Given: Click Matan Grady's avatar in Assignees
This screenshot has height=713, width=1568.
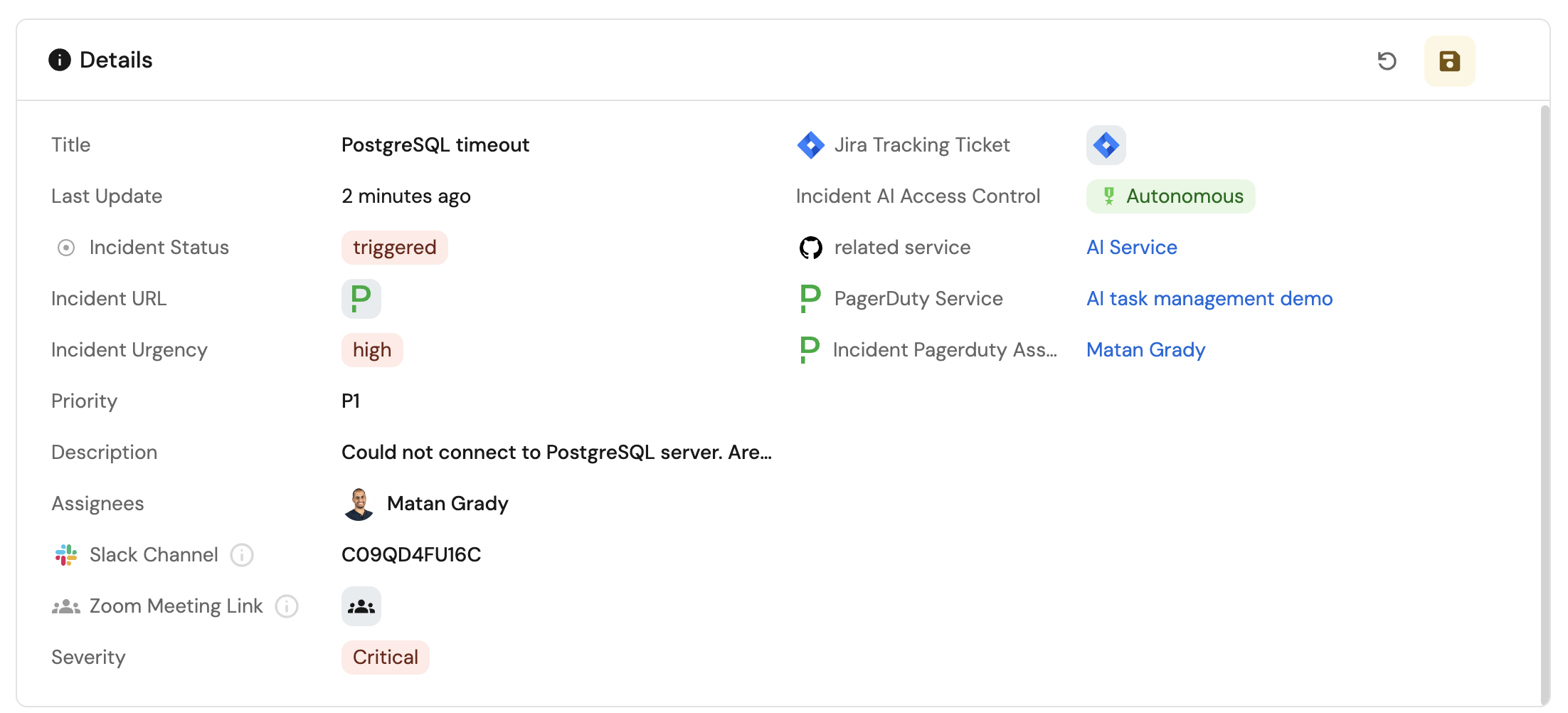Looking at the screenshot, I should point(359,504).
